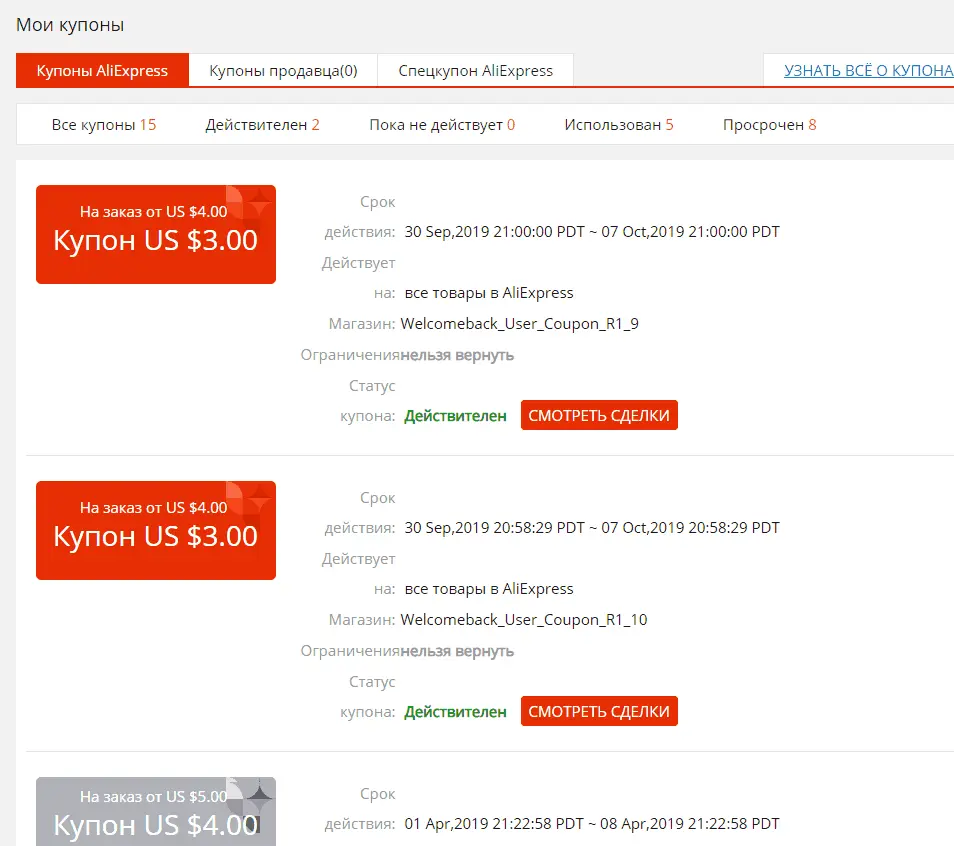Filter by Использован 5 coupons
Screen dimensions: 954x846
click(619, 125)
